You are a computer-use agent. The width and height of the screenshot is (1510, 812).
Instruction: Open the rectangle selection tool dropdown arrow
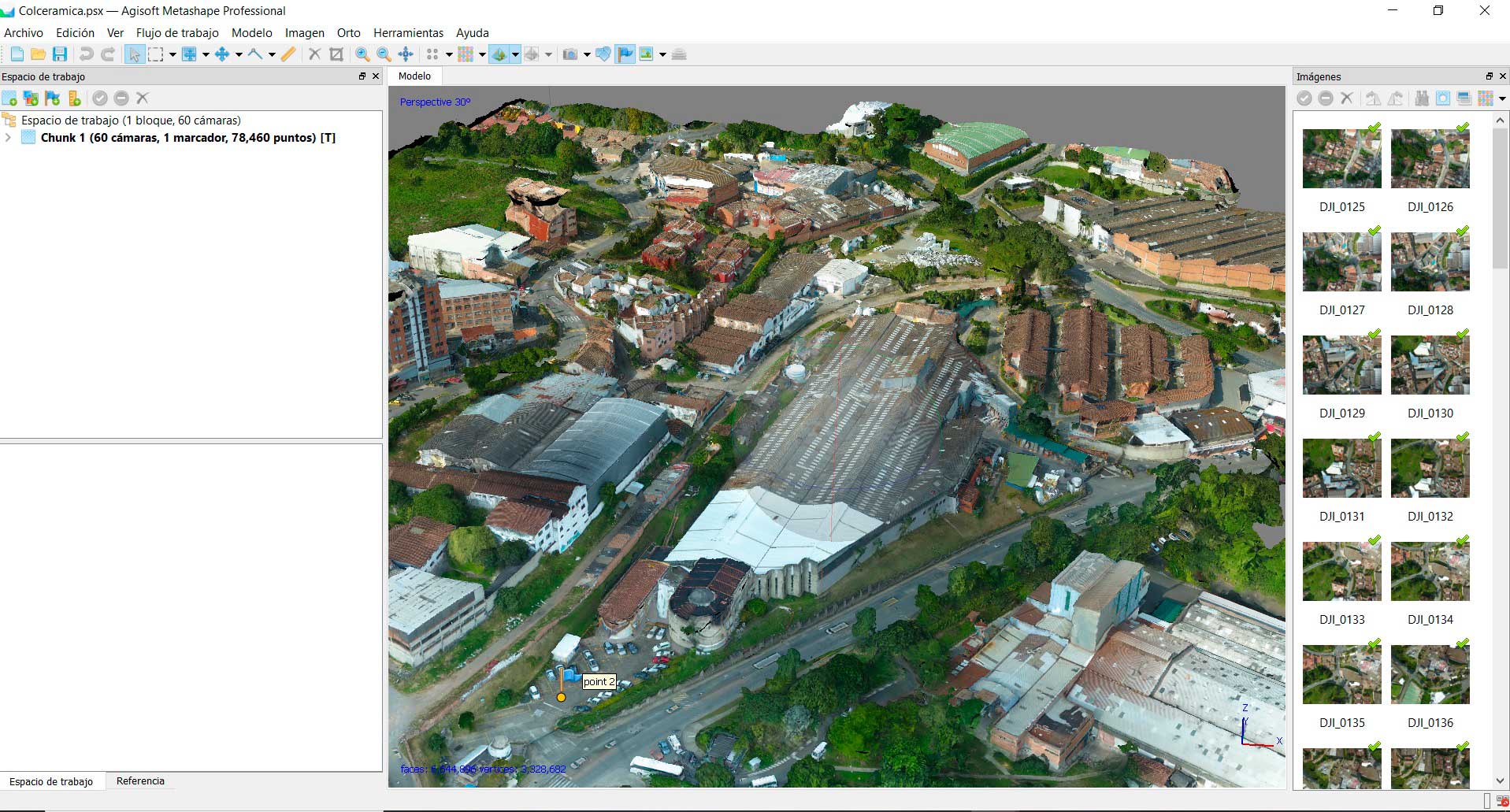click(173, 55)
